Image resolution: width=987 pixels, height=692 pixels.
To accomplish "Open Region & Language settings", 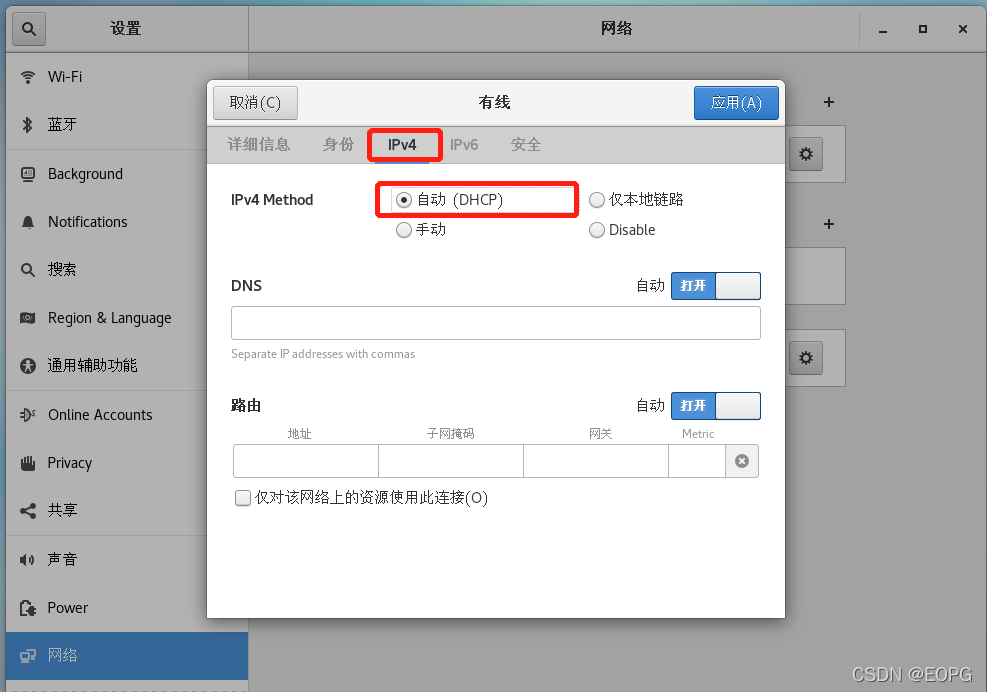I will coord(126,318).
